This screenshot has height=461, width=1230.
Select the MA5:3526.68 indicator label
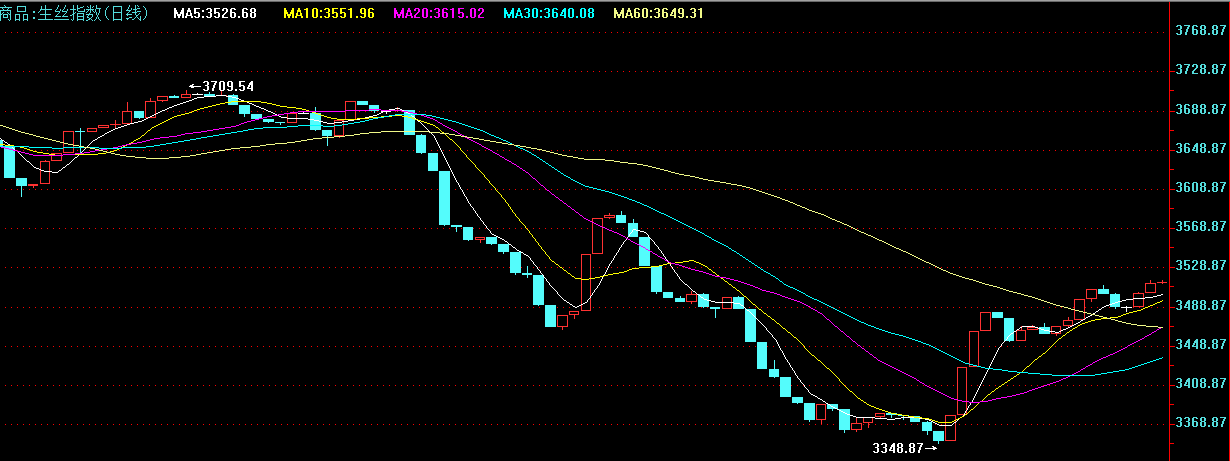(x=214, y=13)
